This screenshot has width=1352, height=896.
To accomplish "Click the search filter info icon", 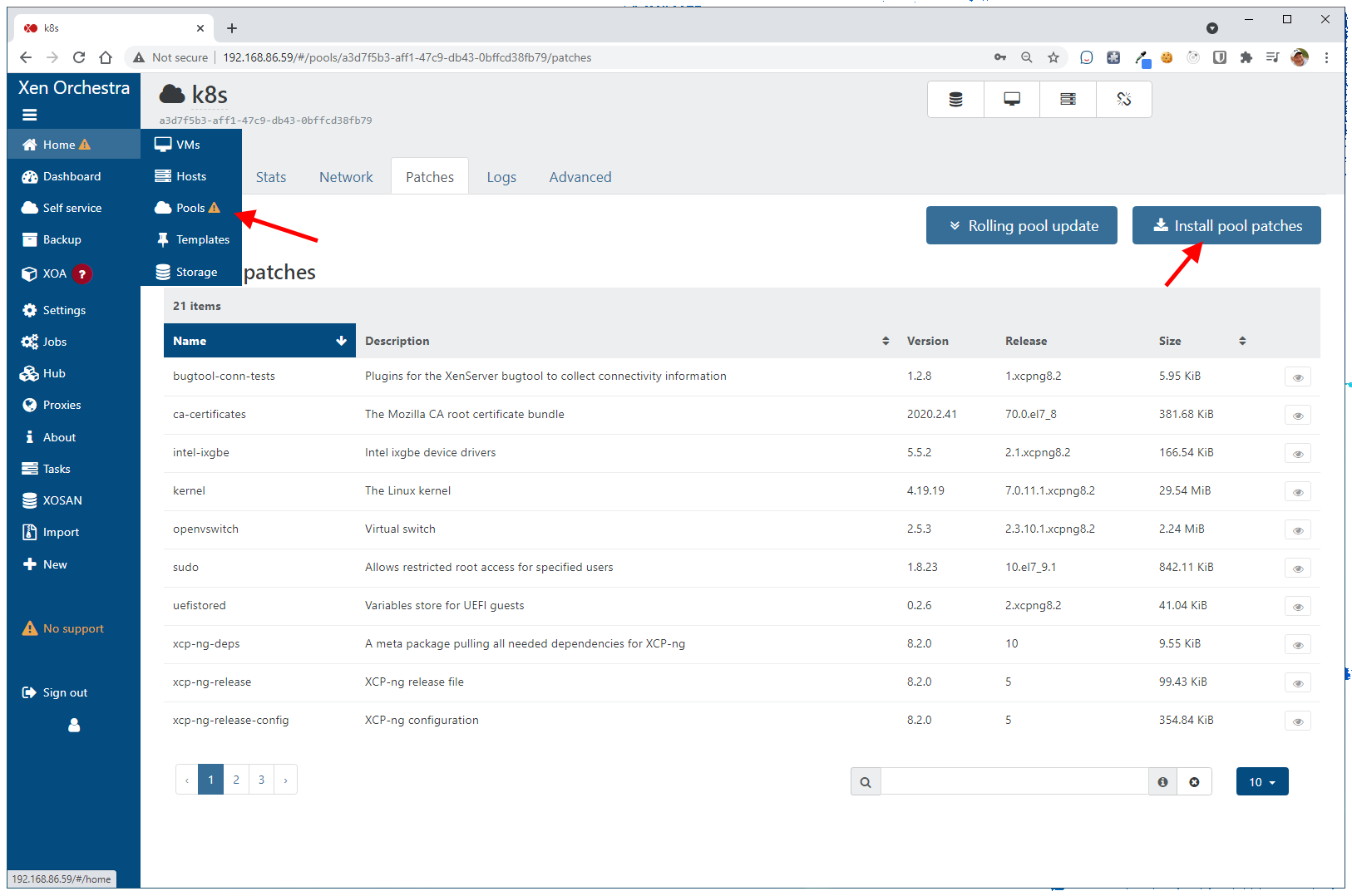I will [1162, 782].
